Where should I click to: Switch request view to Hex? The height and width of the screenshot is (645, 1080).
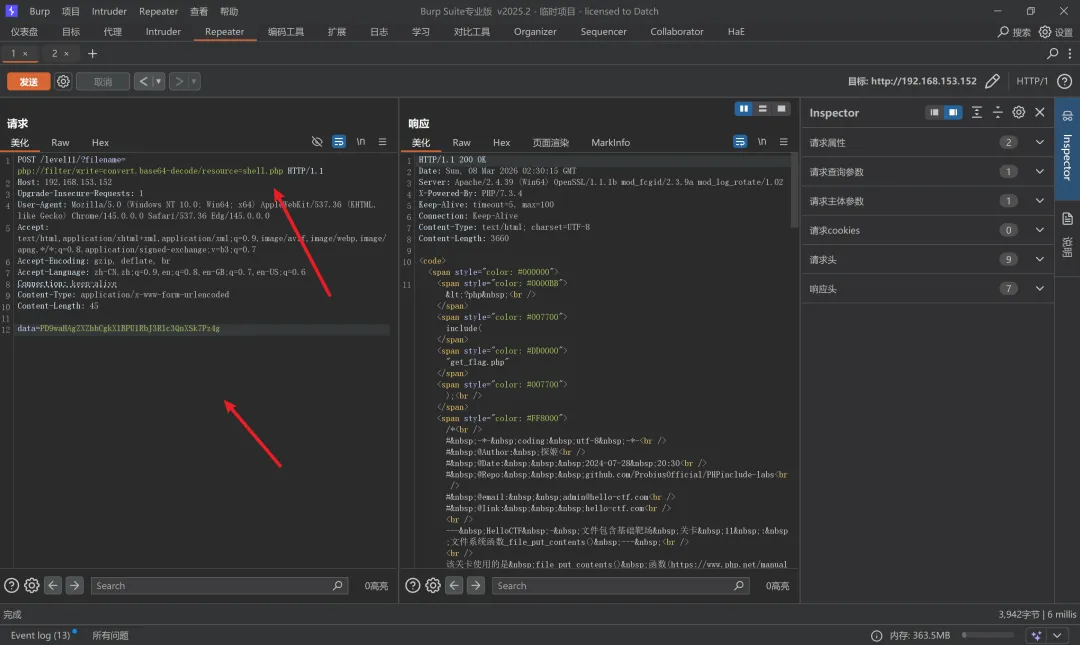(x=101, y=143)
